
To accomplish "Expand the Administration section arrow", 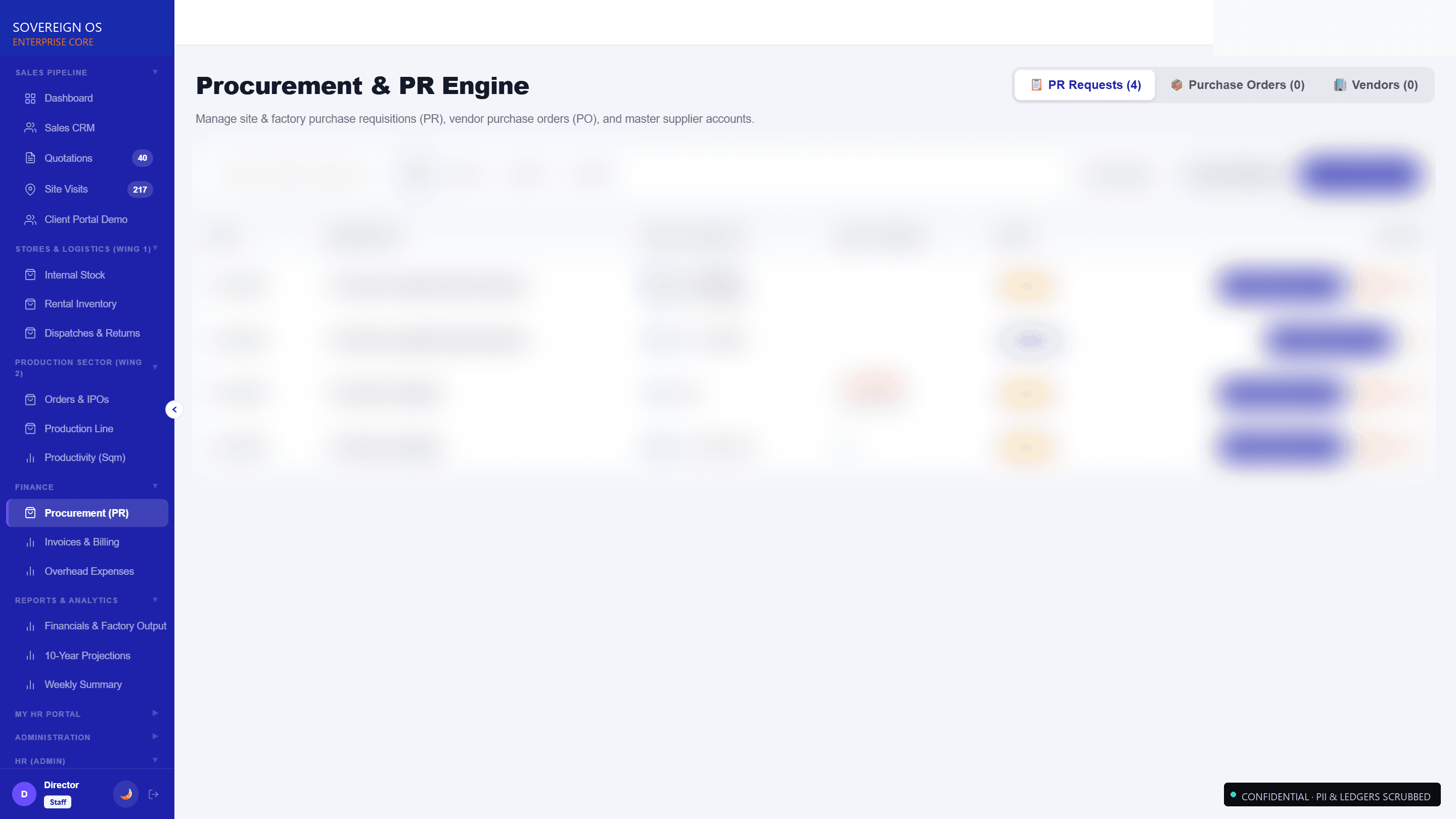I will [x=155, y=737].
